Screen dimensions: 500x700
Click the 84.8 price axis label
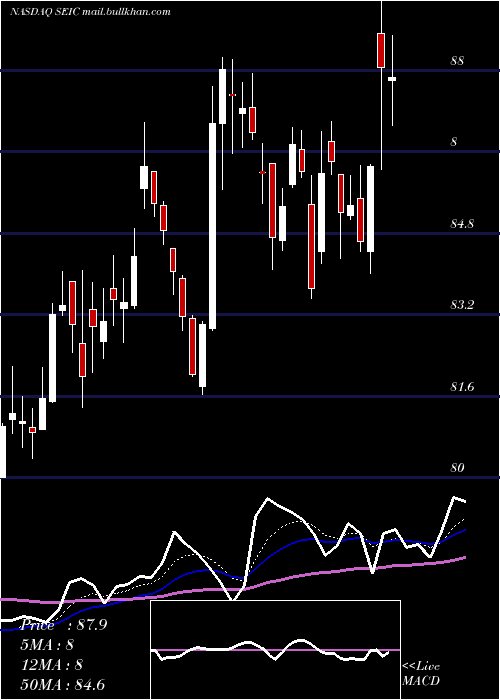[x=462, y=223]
